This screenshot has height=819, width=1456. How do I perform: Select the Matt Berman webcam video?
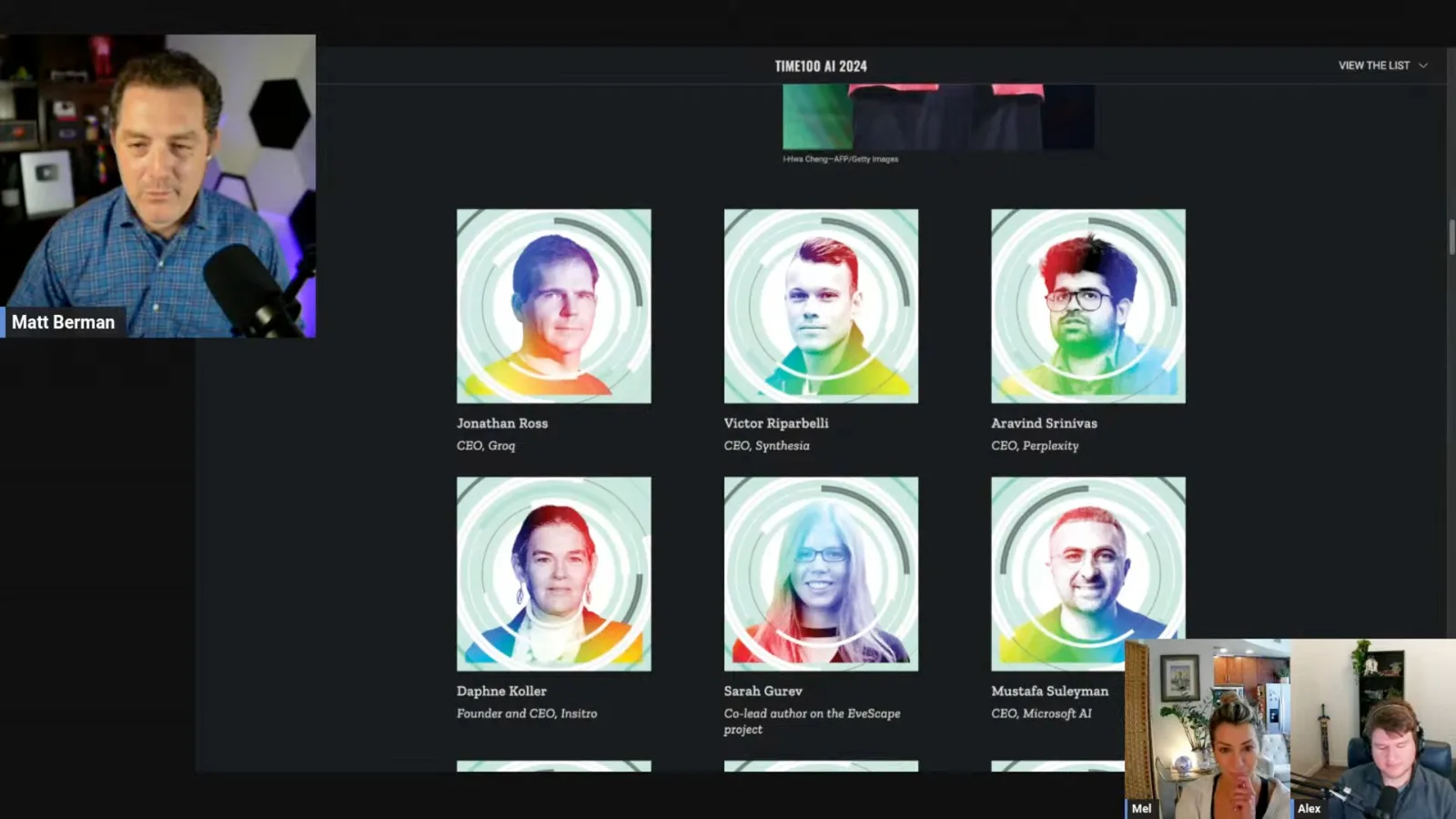pos(158,186)
